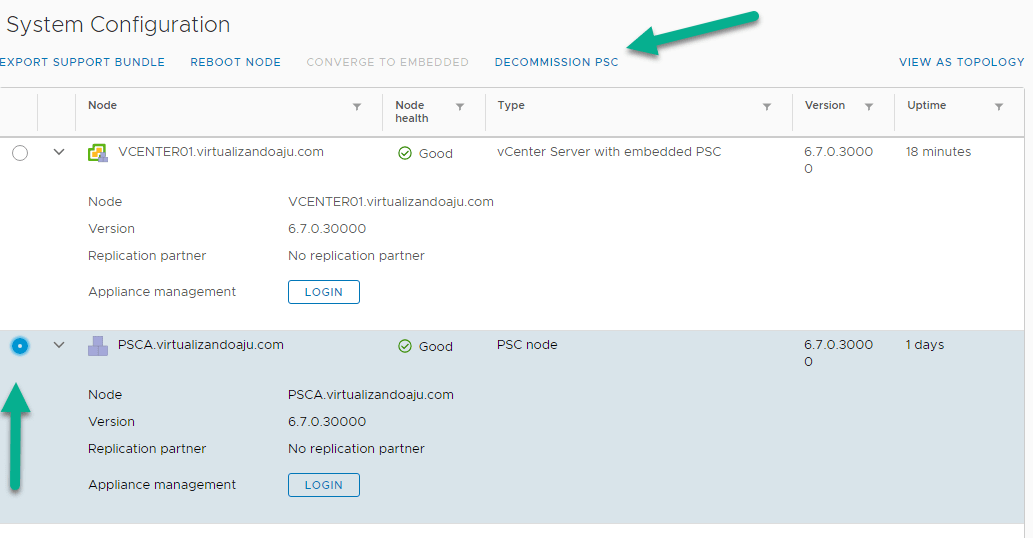1033x538 pixels.
Task: Collapse the PSCA node details chevron
Action: pyautogui.click(x=59, y=346)
